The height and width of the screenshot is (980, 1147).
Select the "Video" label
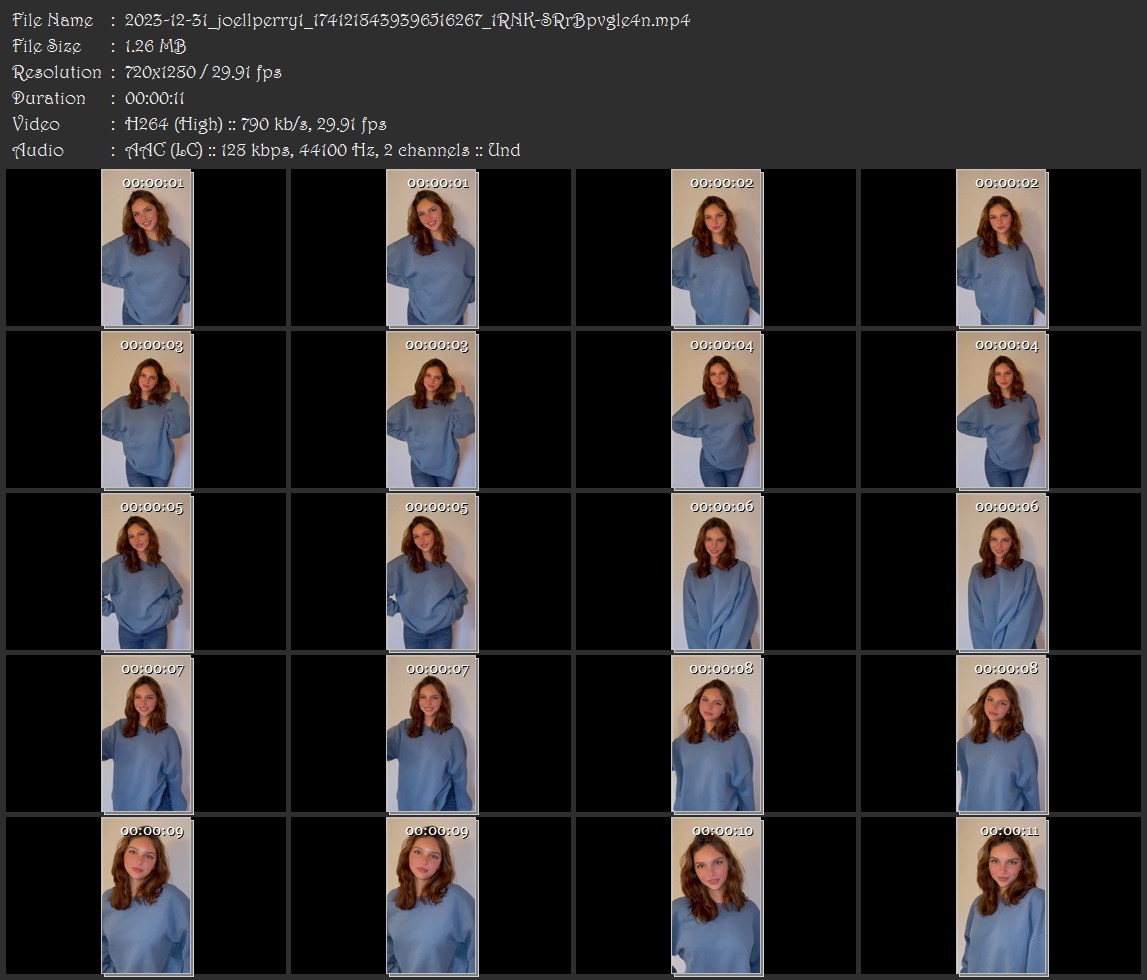36,124
